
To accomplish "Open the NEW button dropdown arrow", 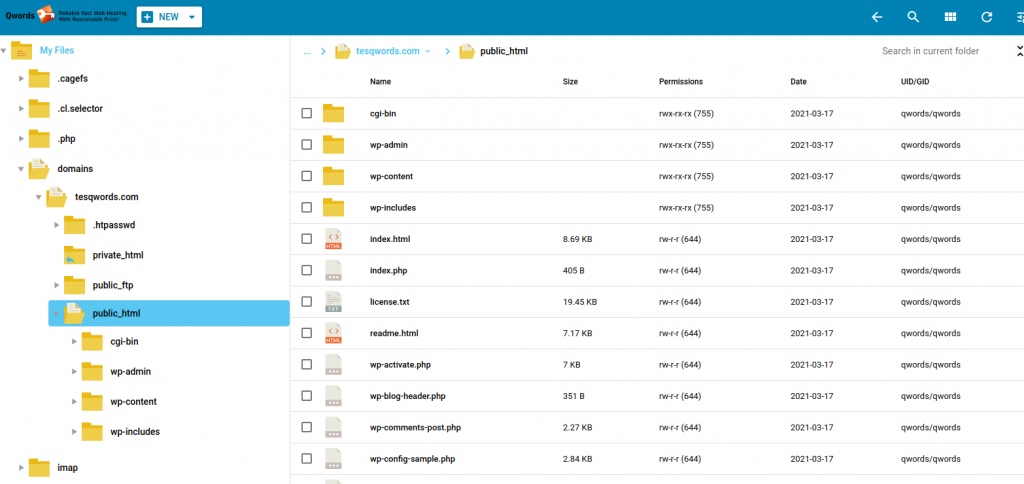I will tap(192, 17).
